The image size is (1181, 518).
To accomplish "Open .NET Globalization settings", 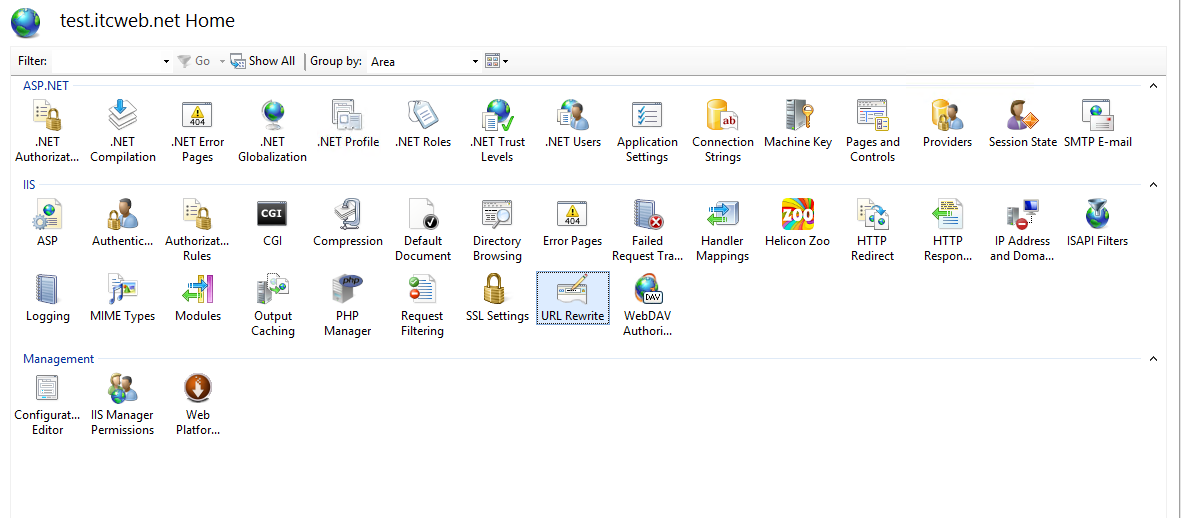I will 273,132.
